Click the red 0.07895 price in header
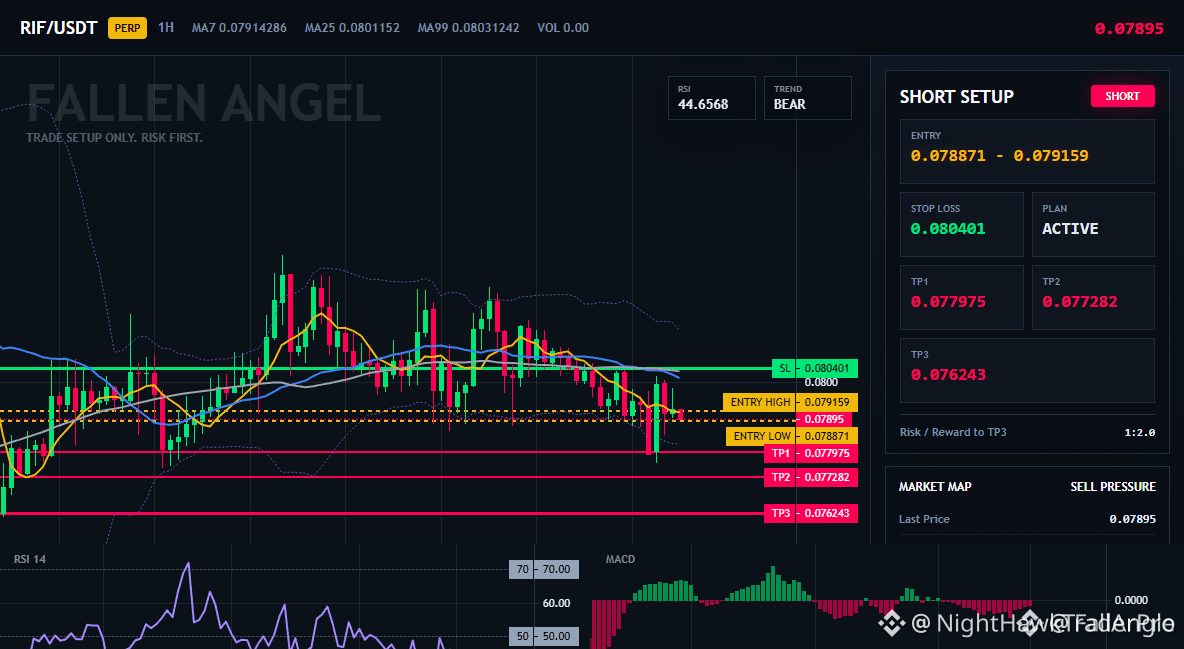 [x=1129, y=29]
